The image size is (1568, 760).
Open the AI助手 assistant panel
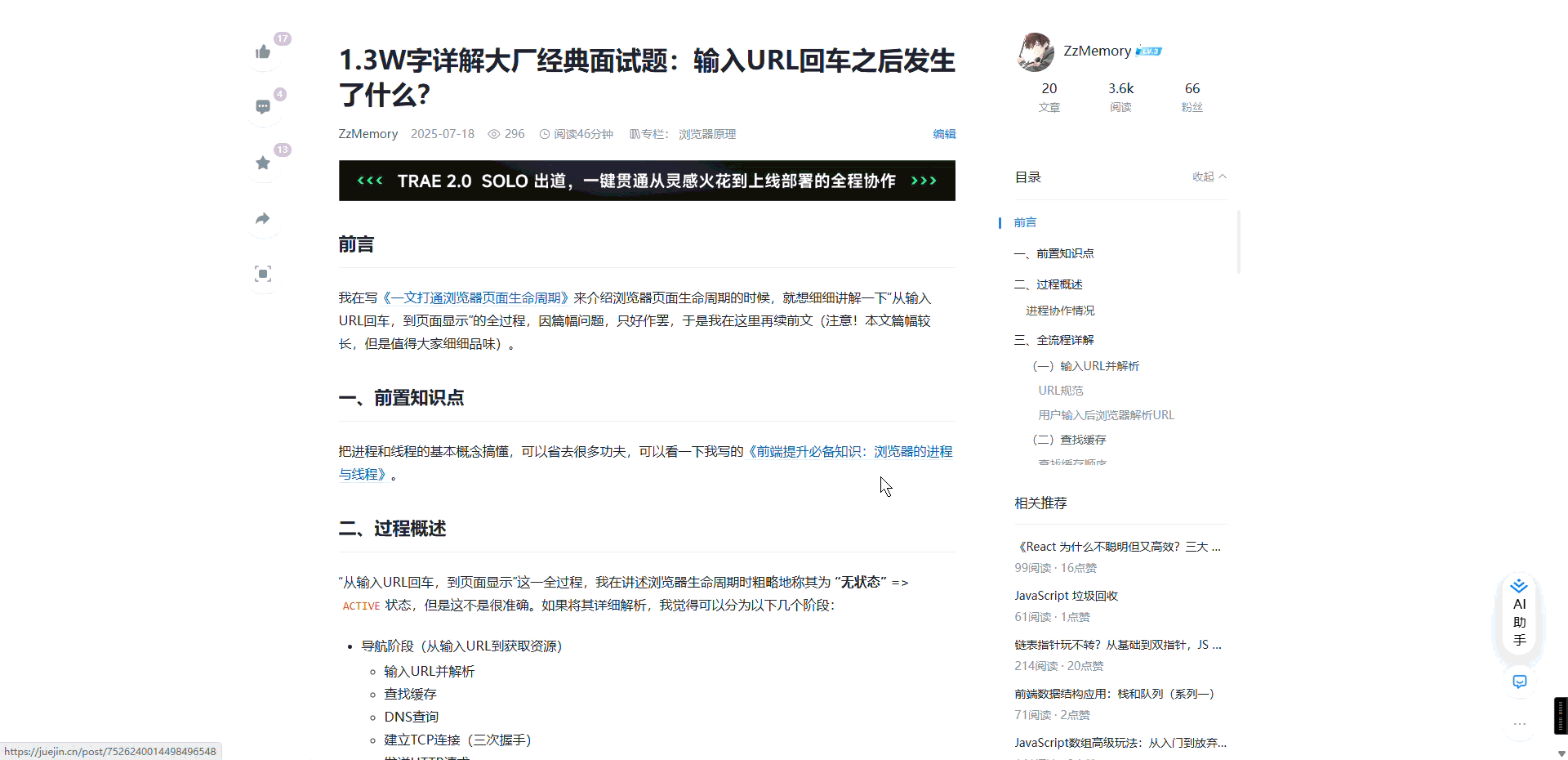[x=1519, y=617]
